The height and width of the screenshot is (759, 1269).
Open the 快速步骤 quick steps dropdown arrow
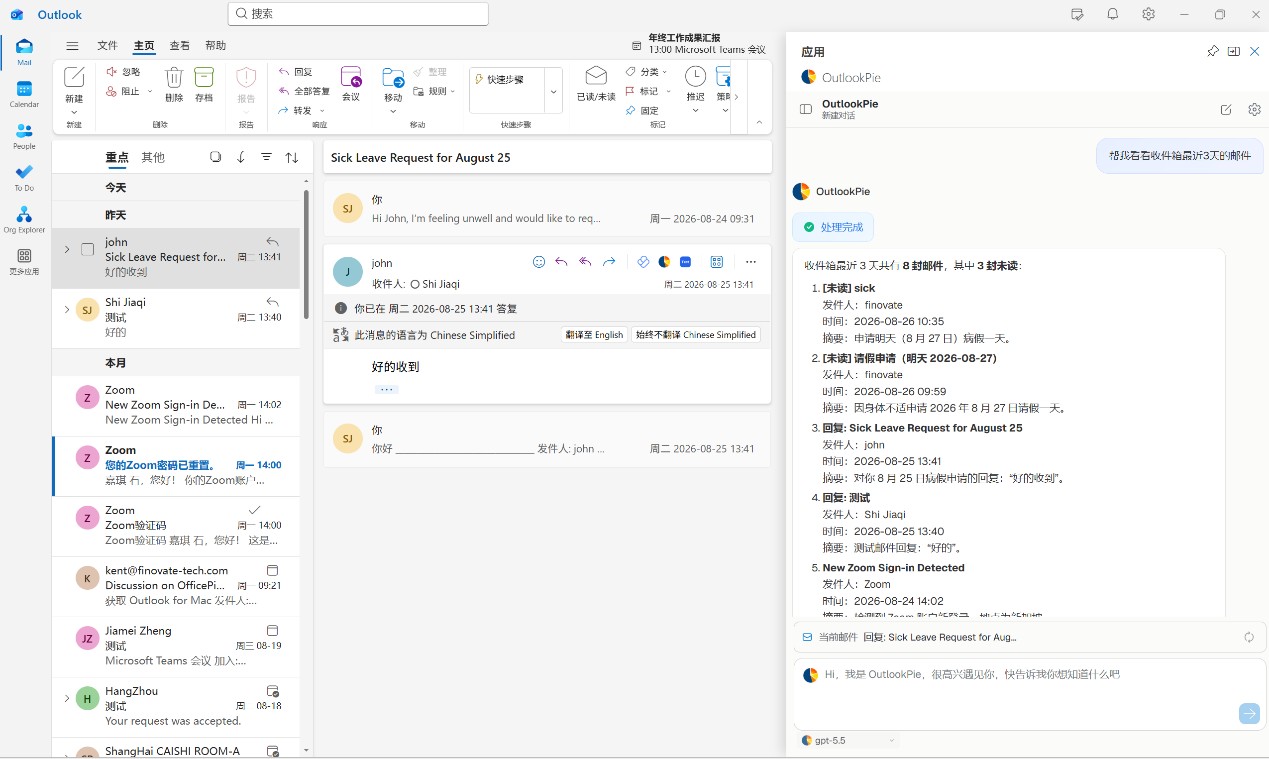click(x=553, y=92)
